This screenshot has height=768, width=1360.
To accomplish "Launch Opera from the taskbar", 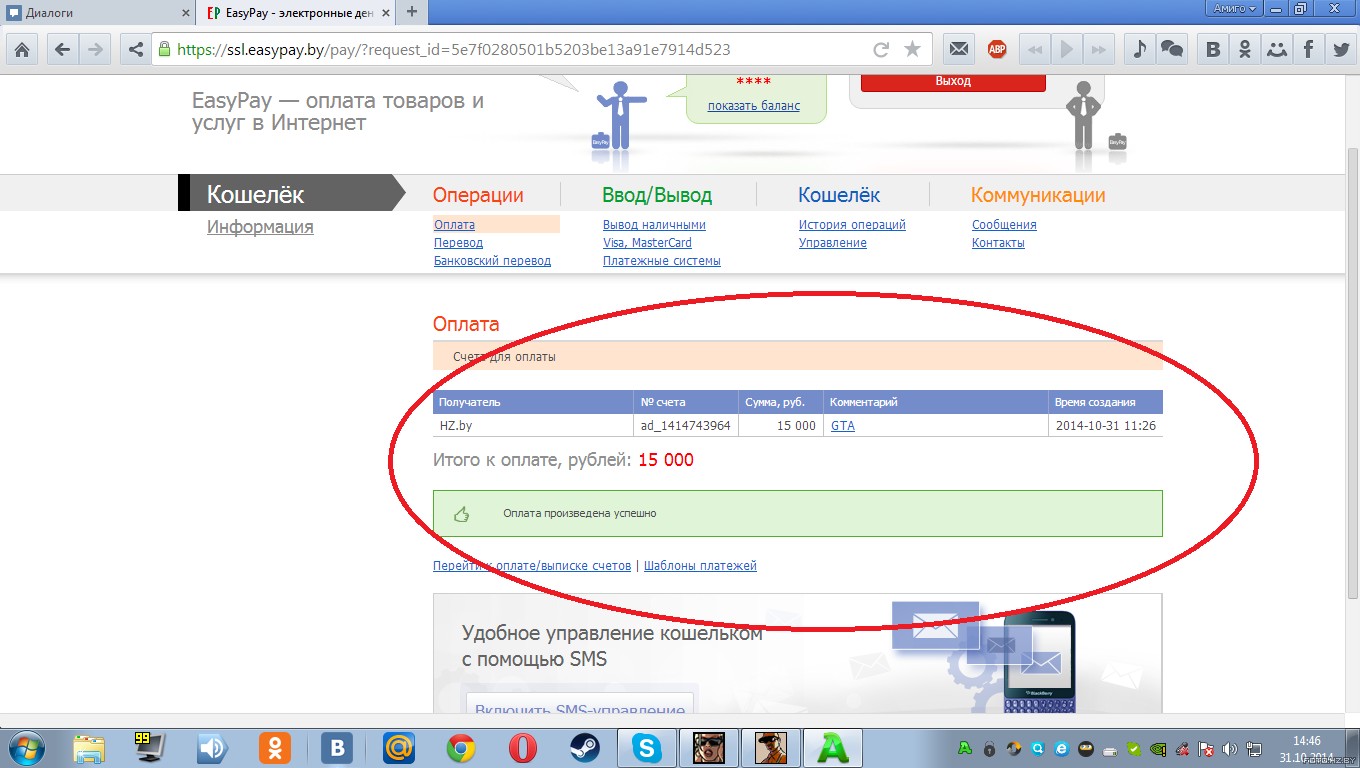I will [x=522, y=748].
